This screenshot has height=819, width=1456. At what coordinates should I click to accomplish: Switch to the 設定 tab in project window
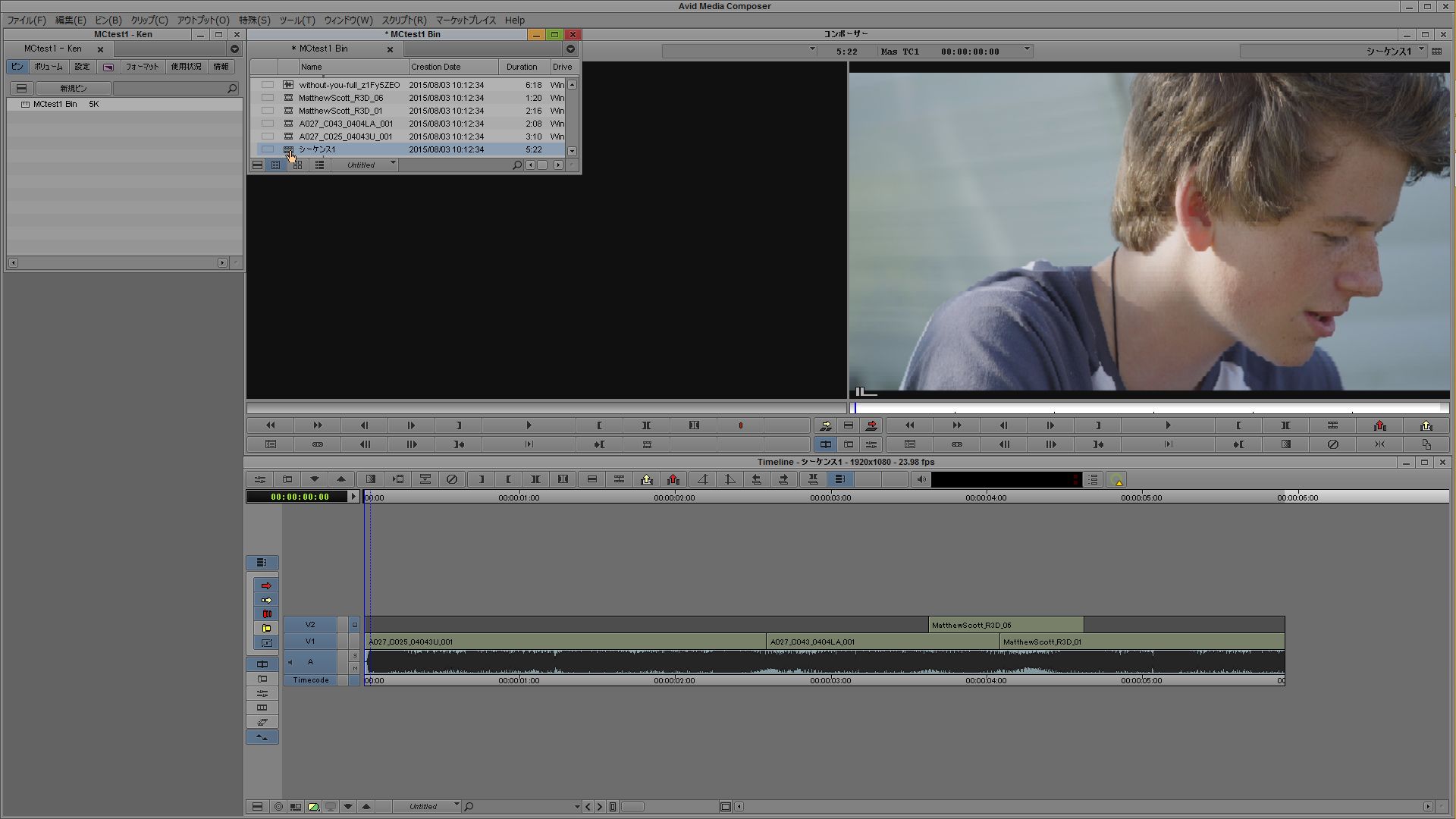pos(82,67)
